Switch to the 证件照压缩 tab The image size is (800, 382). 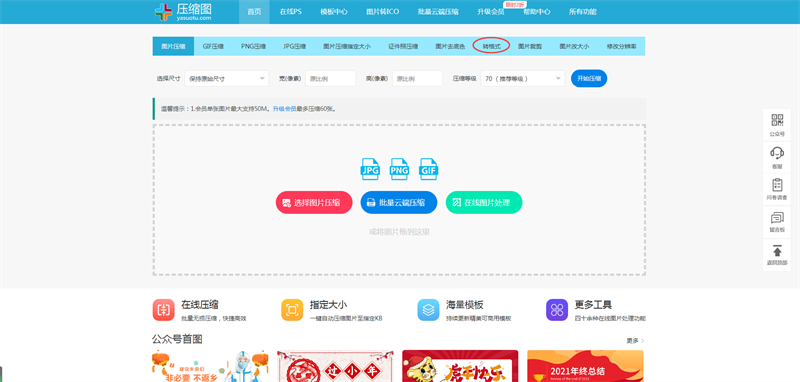coord(403,46)
